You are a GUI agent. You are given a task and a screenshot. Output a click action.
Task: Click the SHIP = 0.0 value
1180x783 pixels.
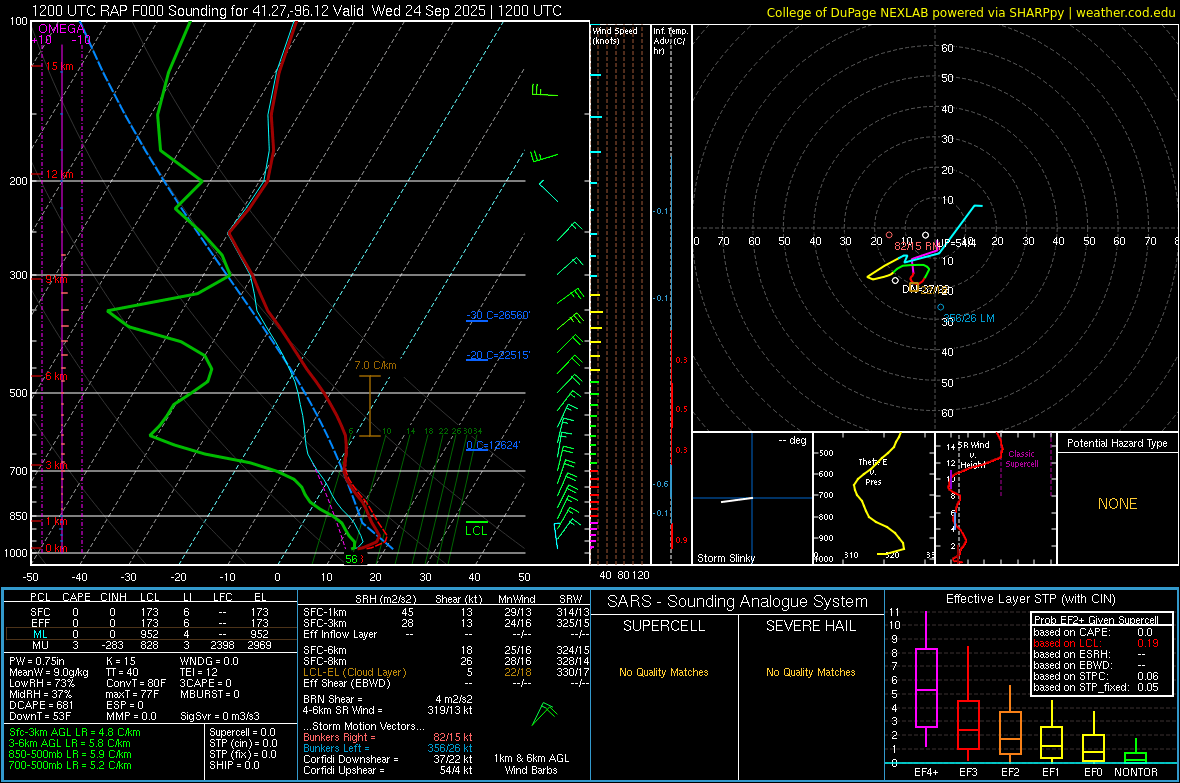click(x=234, y=765)
